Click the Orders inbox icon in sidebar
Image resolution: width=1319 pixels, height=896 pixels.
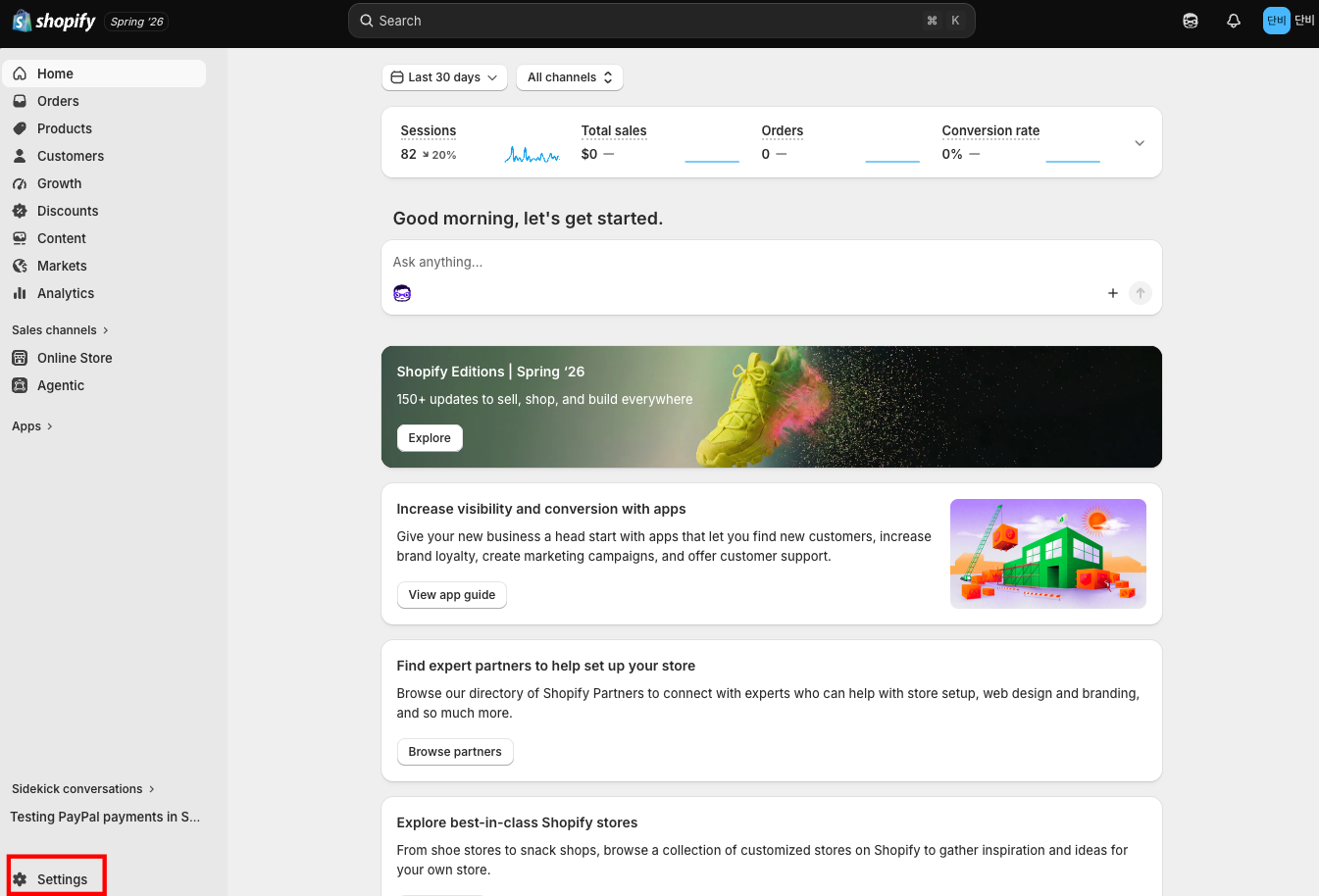(x=20, y=101)
